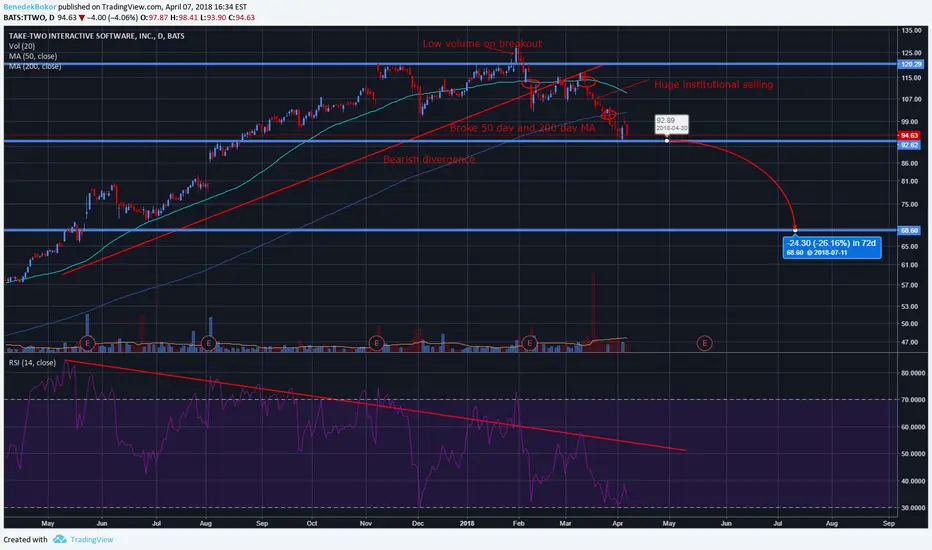Viewport: 932px width, 550px height.
Task: Select the Vol (20) indicator label
Action: coord(22,46)
